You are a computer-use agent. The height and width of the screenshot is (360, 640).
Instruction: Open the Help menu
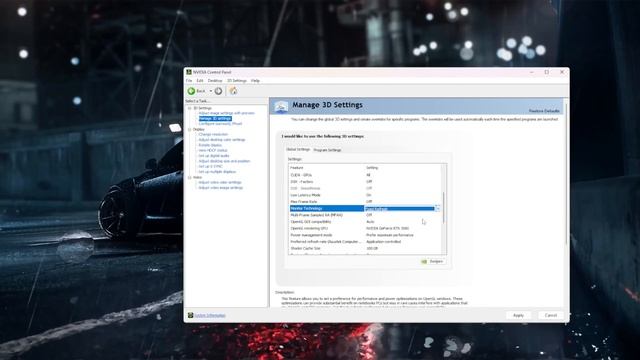coord(255,81)
